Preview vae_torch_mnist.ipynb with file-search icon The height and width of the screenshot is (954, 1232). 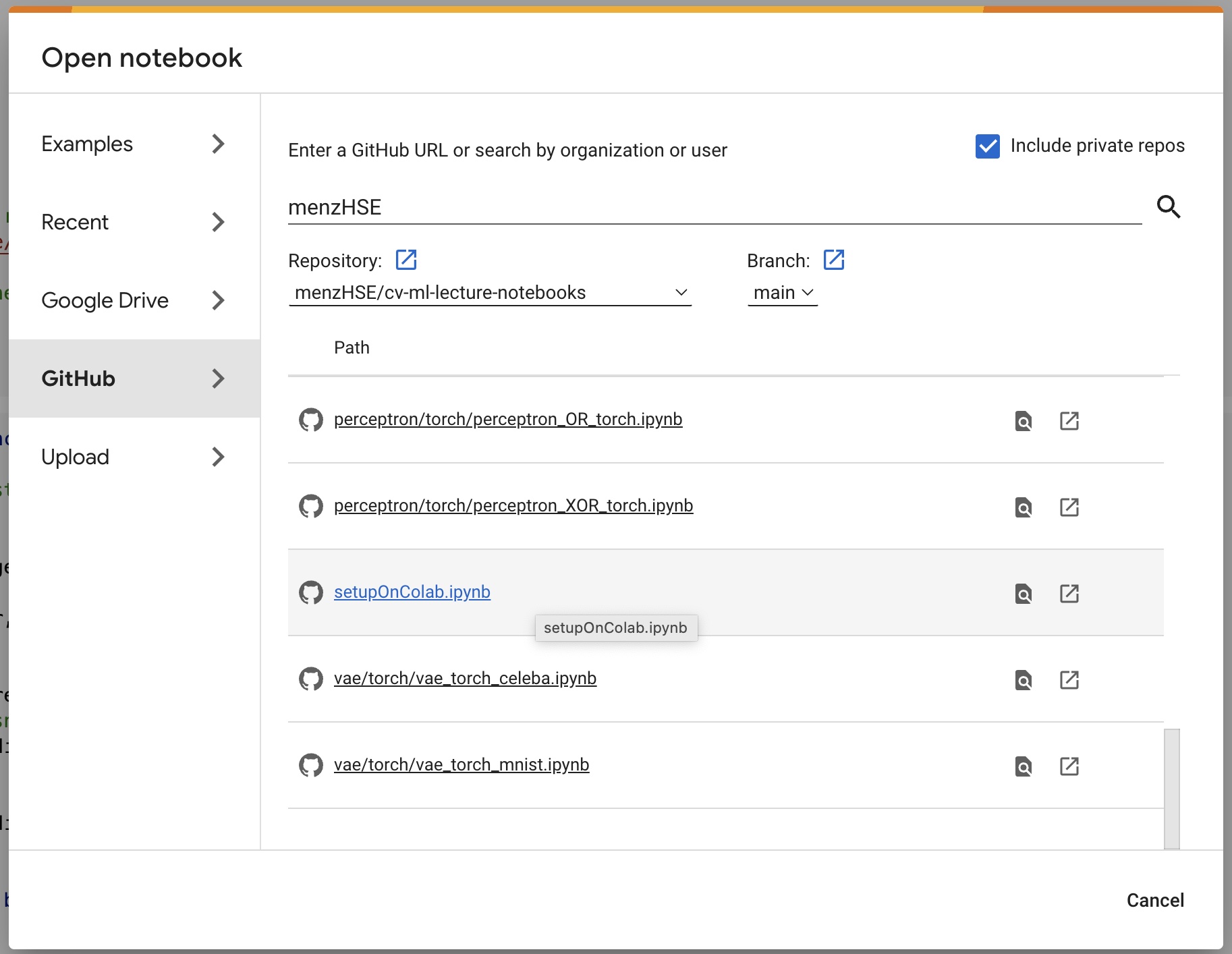(1024, 766)
